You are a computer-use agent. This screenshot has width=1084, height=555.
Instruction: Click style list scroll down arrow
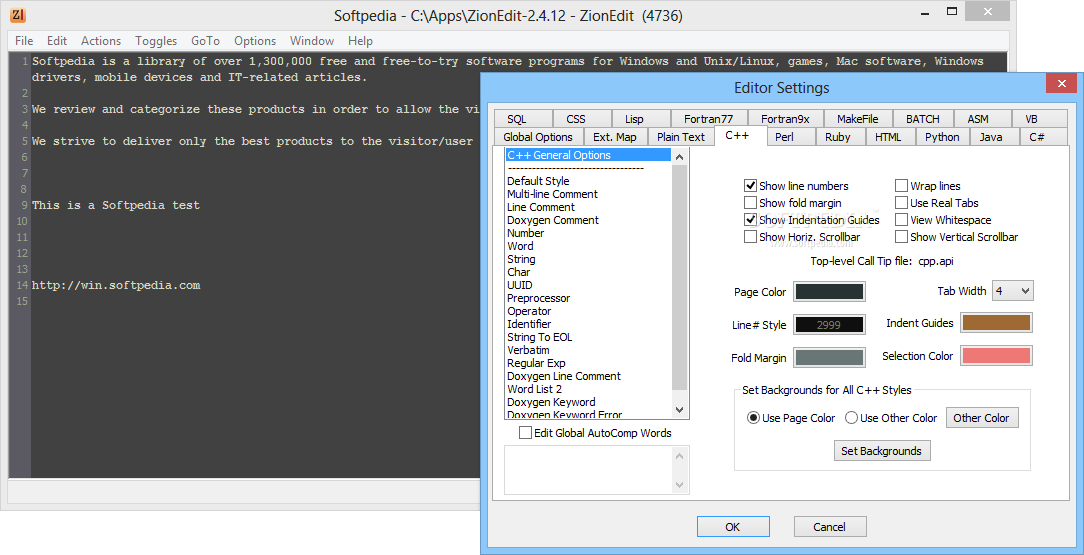pyautogui.click(x=679, y=409)
